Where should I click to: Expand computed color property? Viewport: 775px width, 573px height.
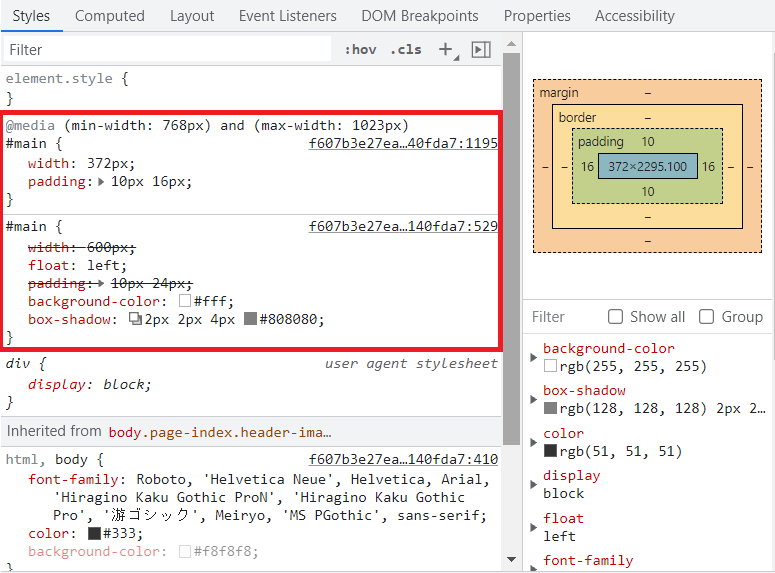[x=533, y=442]
